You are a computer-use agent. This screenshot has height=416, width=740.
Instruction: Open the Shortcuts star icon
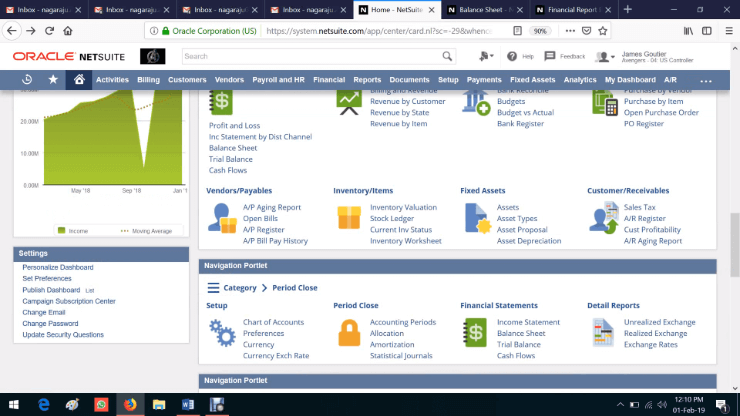coord(53,79)
